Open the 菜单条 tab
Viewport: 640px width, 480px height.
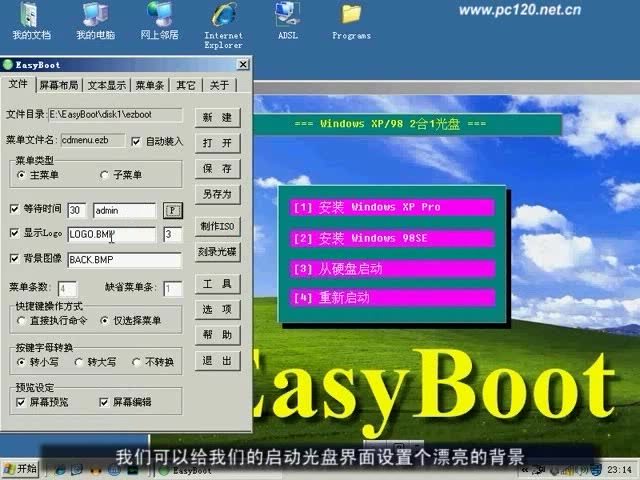(x=150, y=85)
